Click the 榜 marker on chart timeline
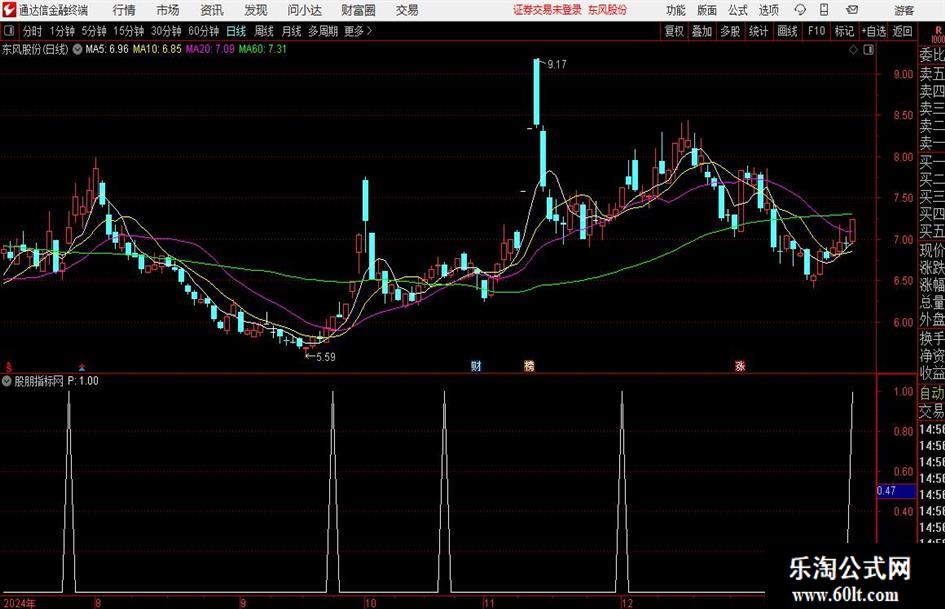This screenshot has height=609, width=945. (x=529, y=366)
